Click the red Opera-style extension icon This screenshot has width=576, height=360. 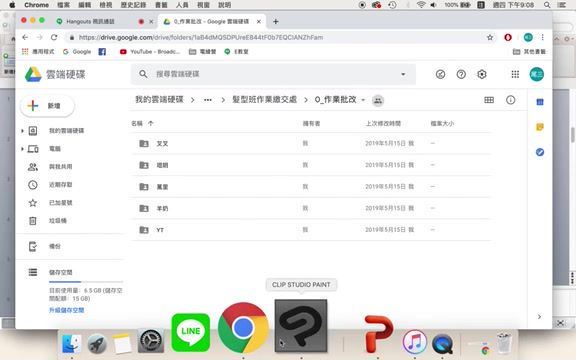(x=508, y=37)
